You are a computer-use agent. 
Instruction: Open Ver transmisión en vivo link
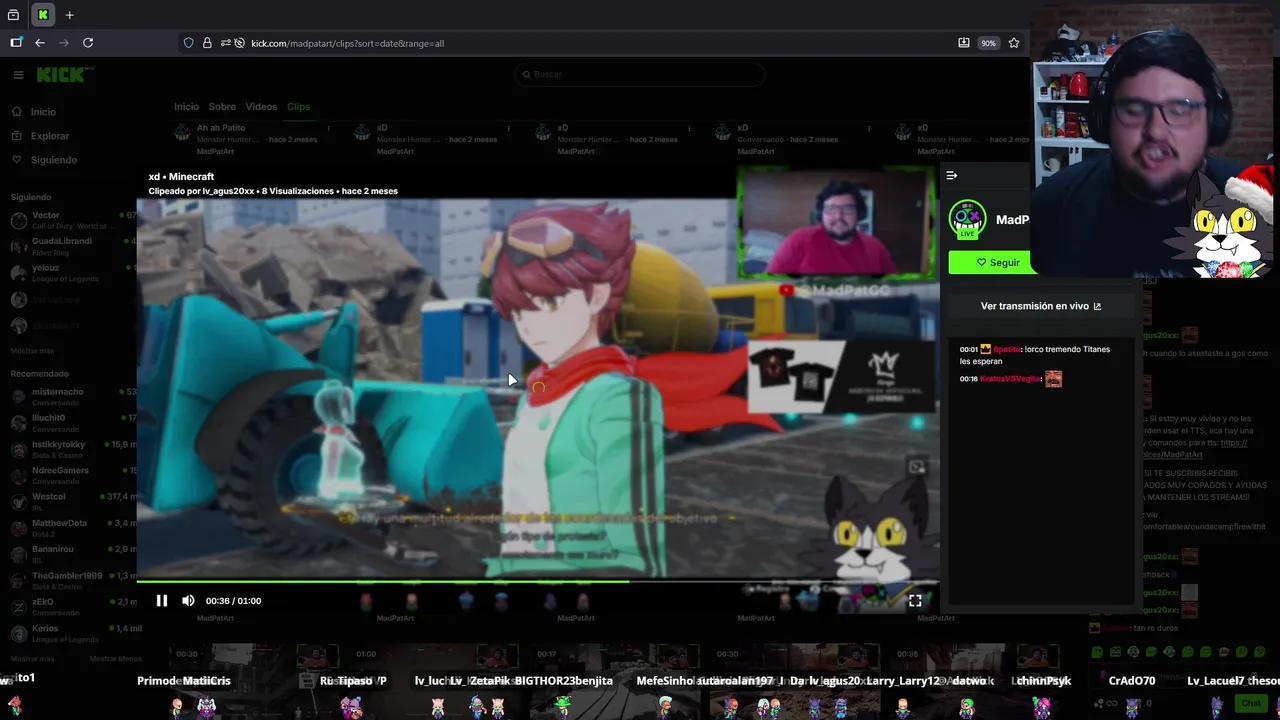click(x=1040, y=306)
